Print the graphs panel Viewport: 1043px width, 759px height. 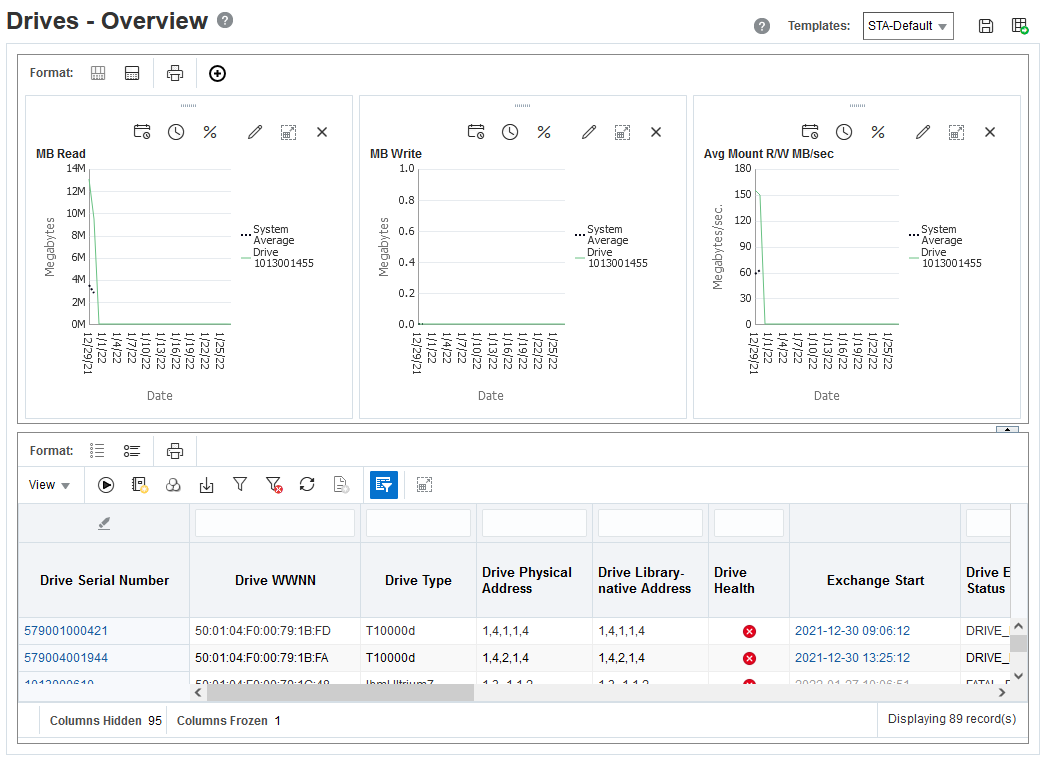click(175, 73)
